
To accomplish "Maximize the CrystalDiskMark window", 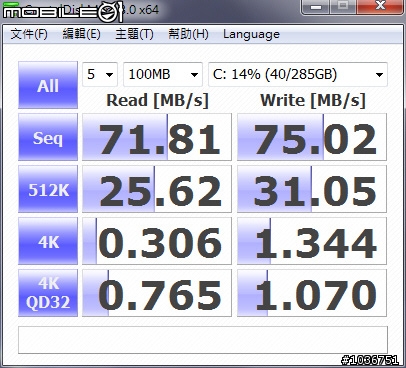I will (x=343, y=6).
